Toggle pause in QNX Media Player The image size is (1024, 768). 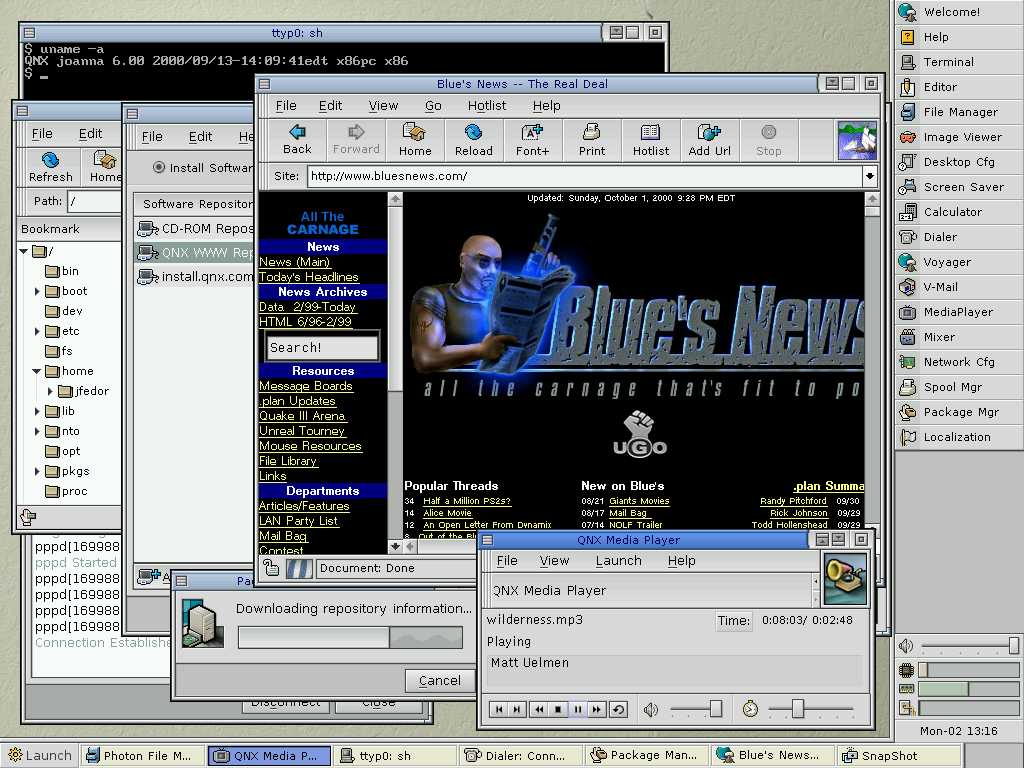click(578, 709)
